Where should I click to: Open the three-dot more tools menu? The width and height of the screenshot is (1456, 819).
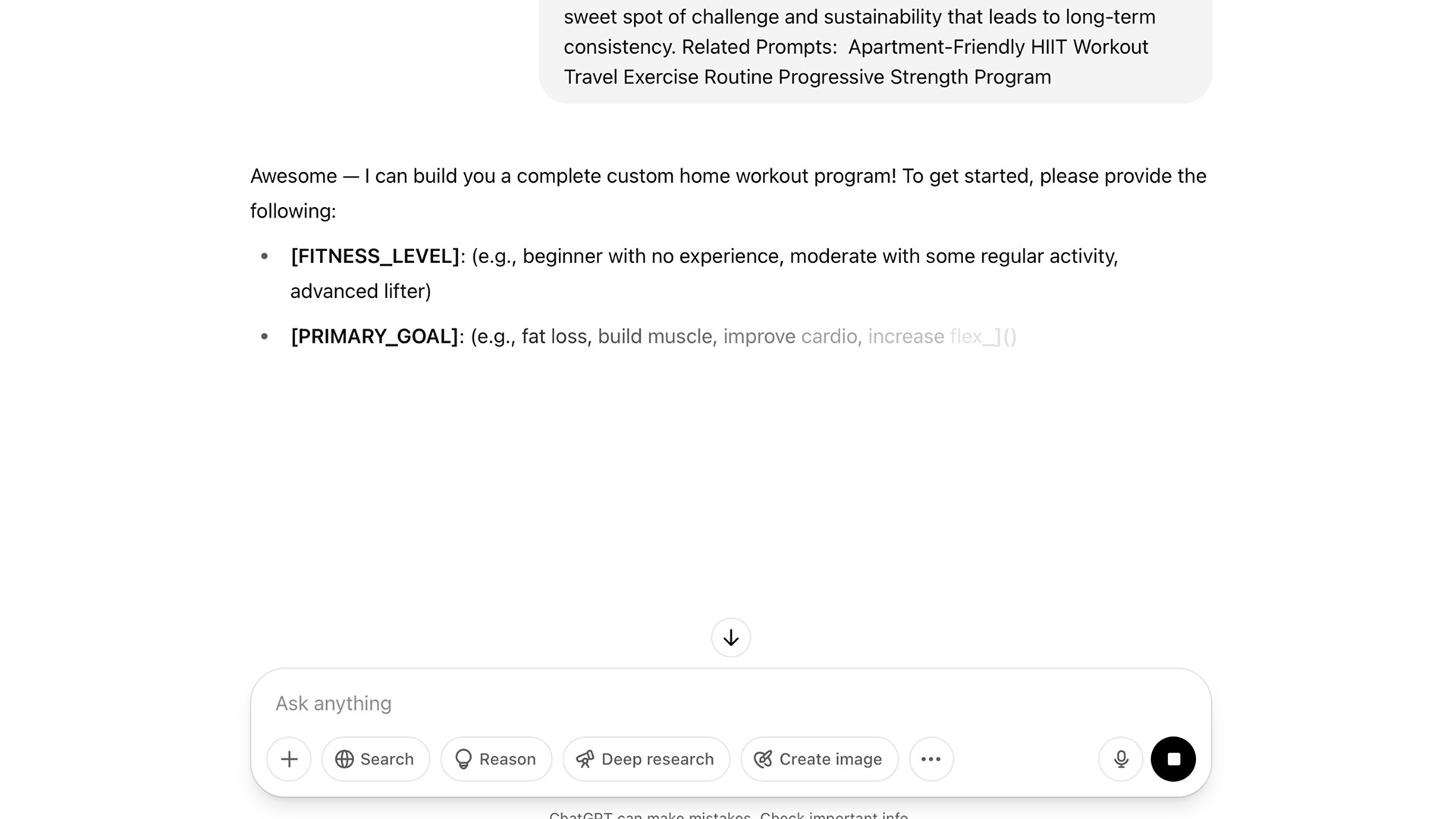pyautogui.click(x=931, y=759)
